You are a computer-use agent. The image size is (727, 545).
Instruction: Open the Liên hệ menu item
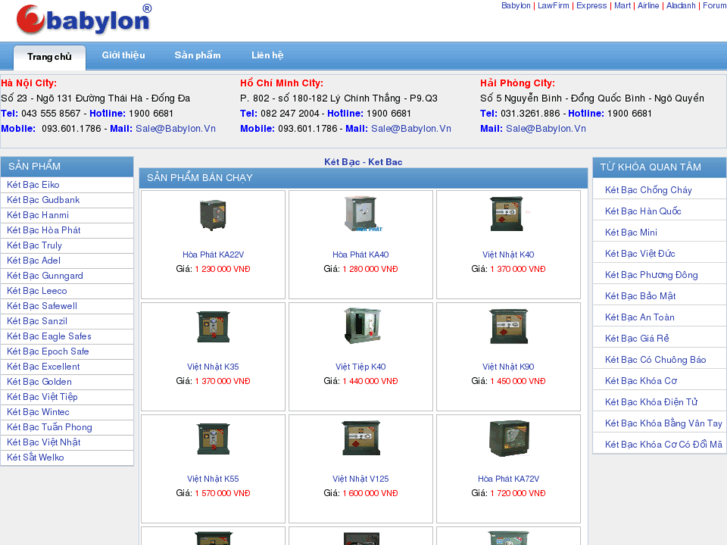click(267, 55)
